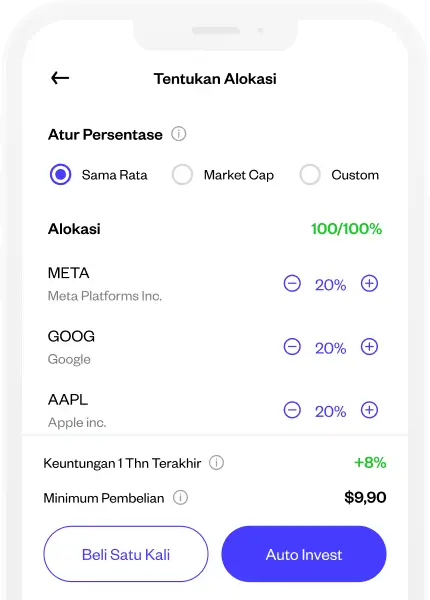Tap plus icon for GOOG allocation
Image resolution: width=430 pixels, height=600 pixels.
[369, 347]
